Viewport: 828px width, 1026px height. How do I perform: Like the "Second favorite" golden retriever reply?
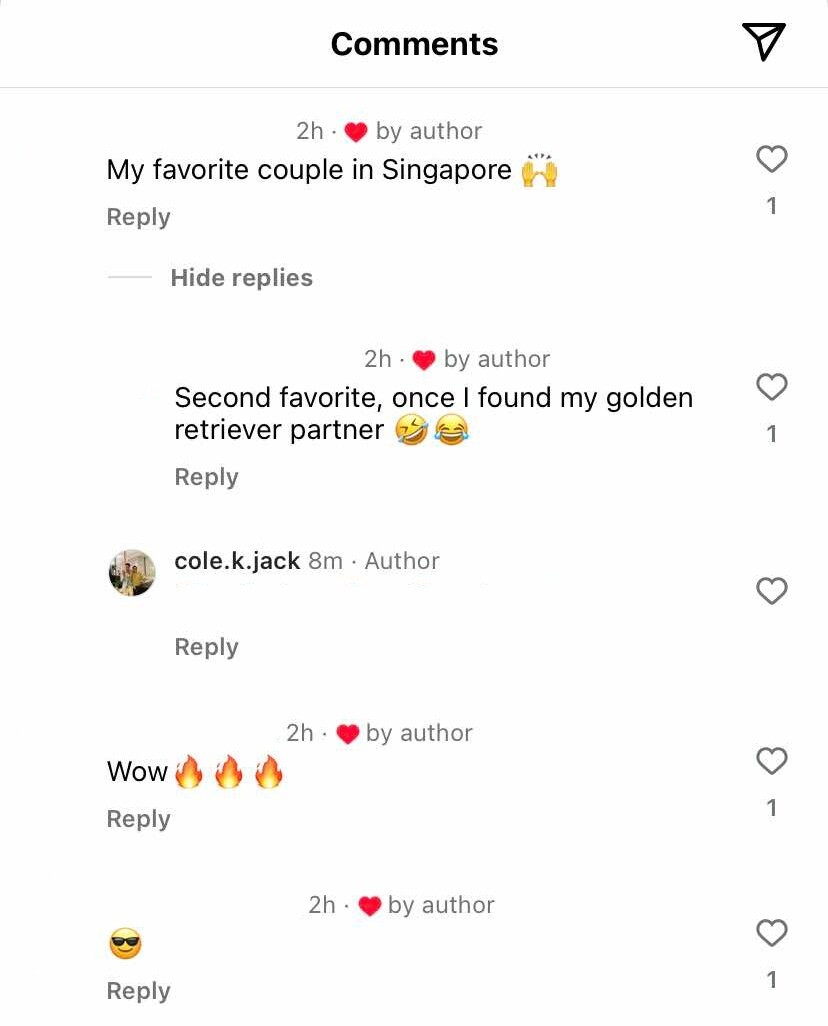772,387
